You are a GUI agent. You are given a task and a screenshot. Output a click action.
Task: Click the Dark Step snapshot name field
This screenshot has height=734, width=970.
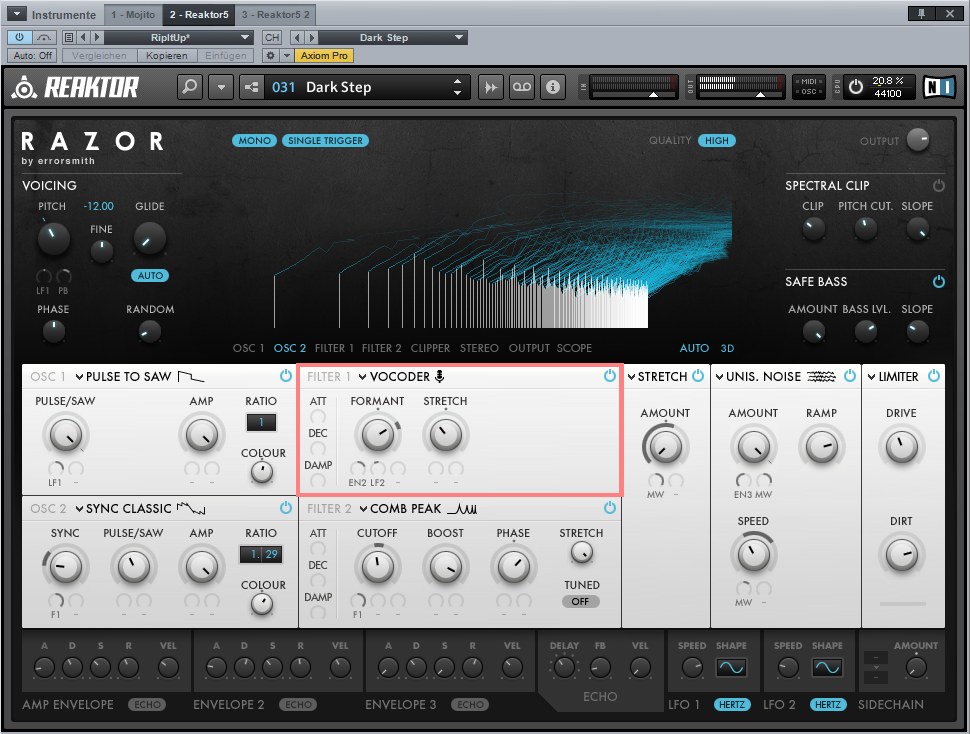point(367,87)
